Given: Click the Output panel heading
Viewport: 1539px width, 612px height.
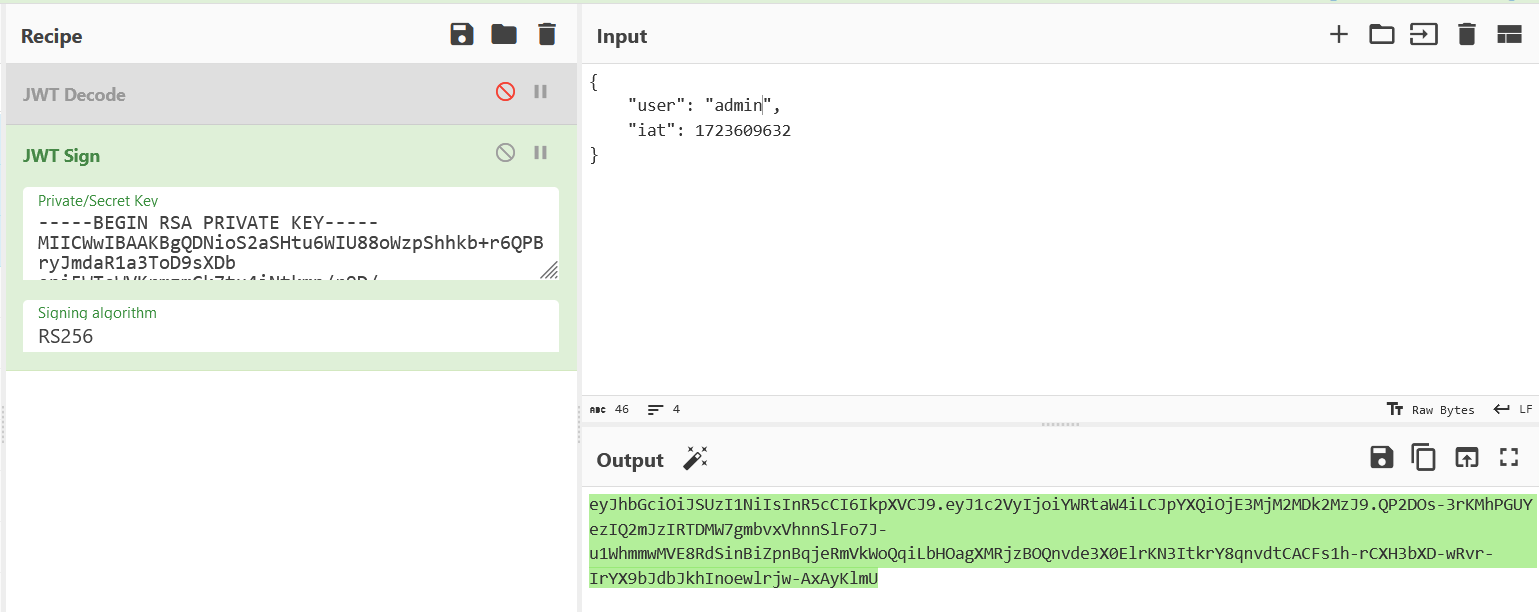Looking at the screenshot, I should pyautogui.click(x=630, y=460).
